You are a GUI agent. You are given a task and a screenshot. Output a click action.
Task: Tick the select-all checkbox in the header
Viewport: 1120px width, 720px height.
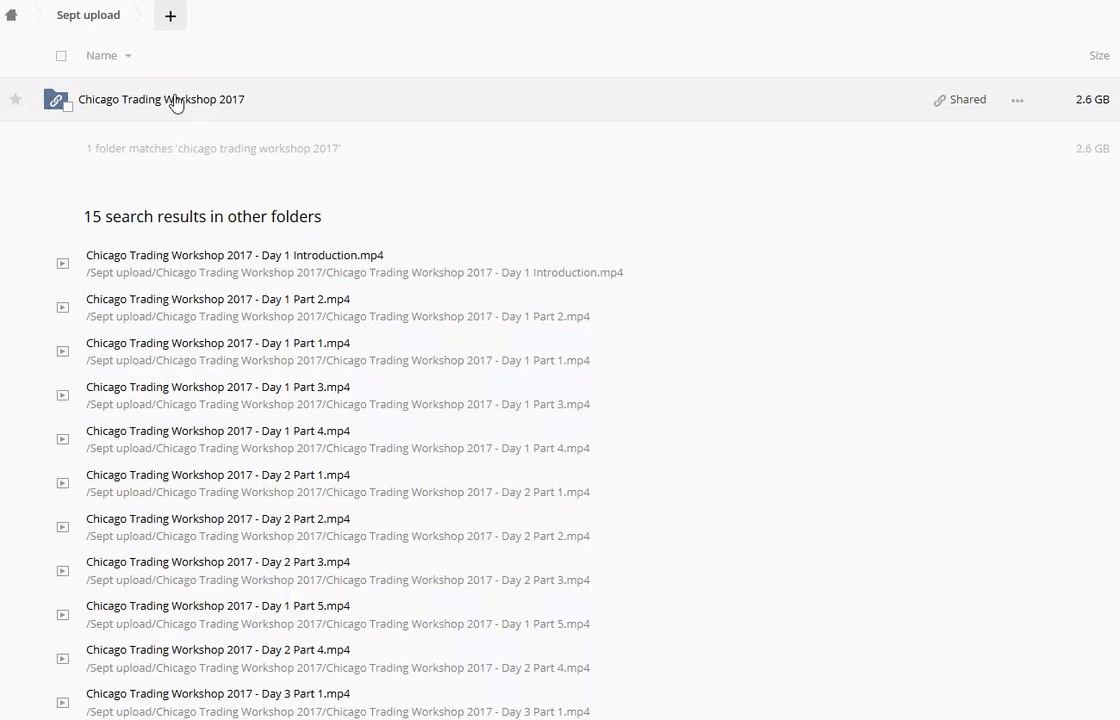point(61,56)
